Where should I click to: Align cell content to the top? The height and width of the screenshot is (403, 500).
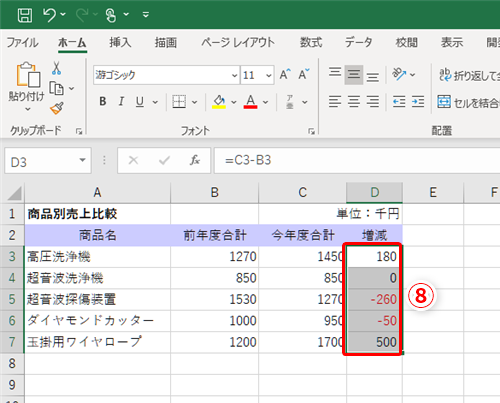pos(335,72)
